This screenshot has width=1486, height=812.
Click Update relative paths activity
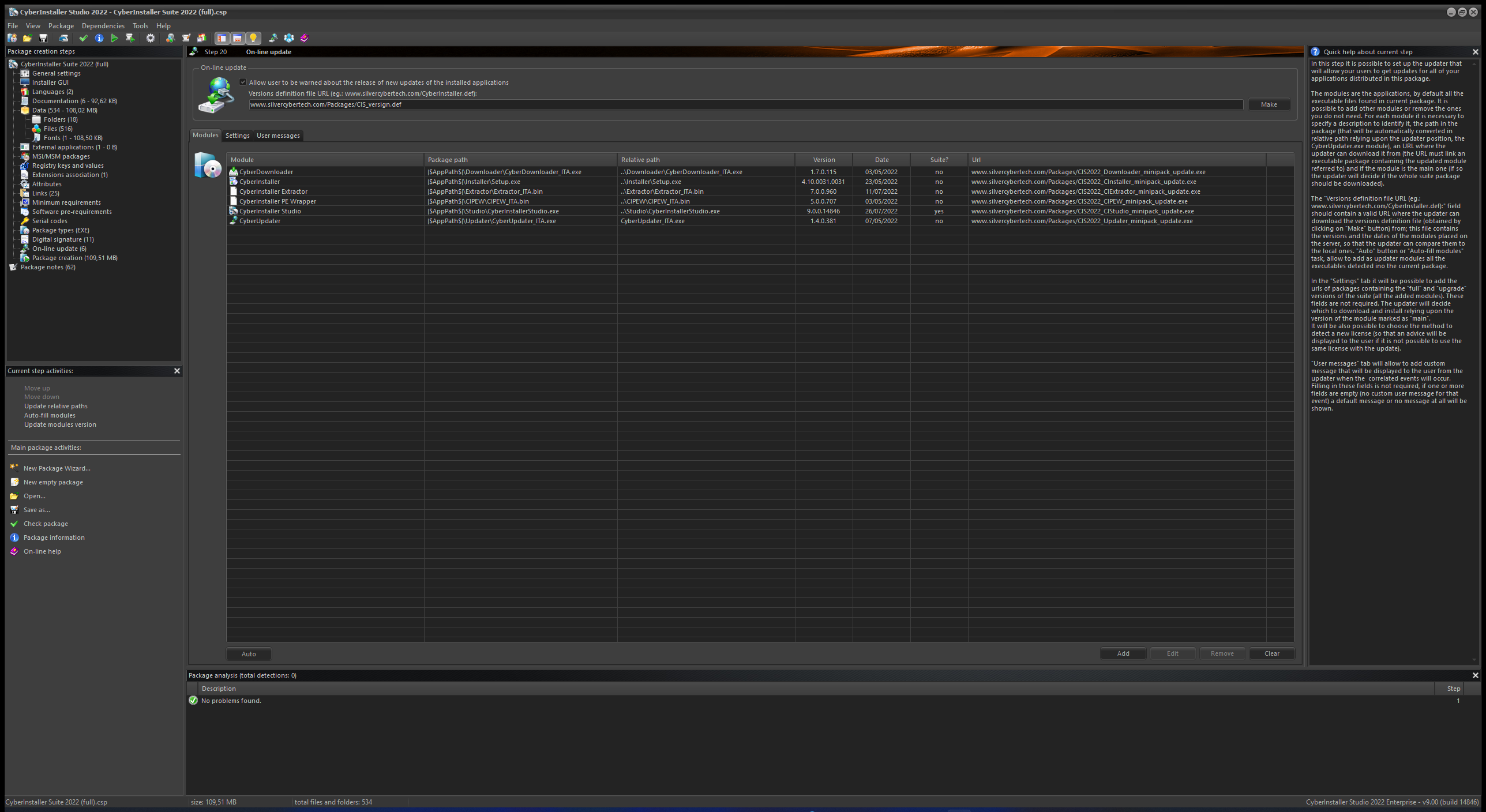coord(56,406)
